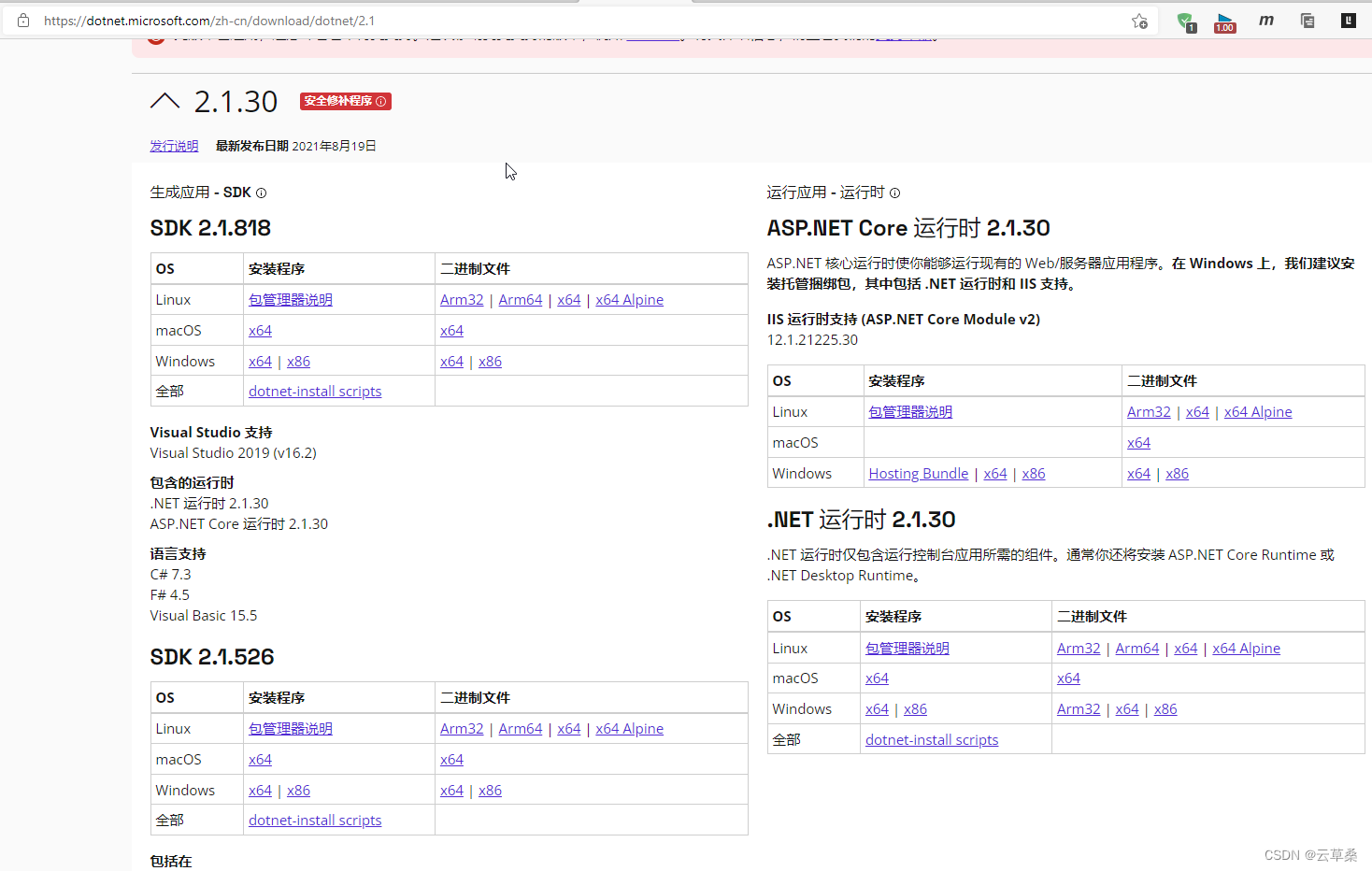Open SDK 2.1.818 dotnet-install scripts link

click(315, 392)
